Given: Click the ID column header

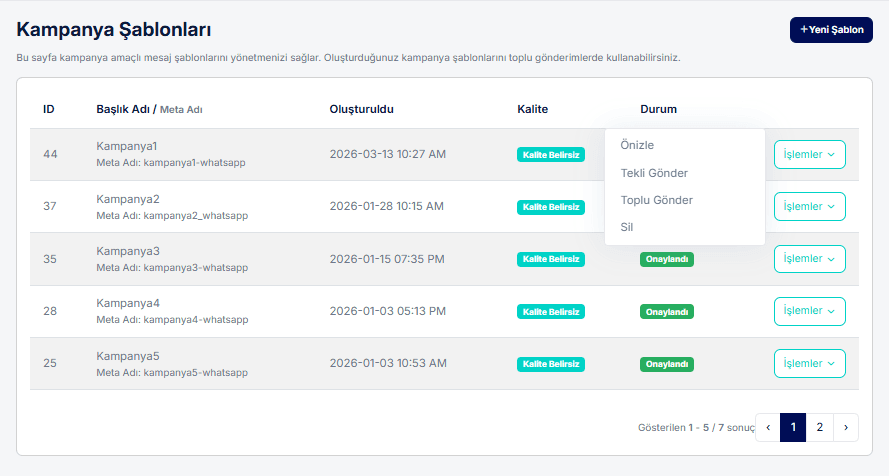Looking at the screenshot, I should [x=49, y=108].
